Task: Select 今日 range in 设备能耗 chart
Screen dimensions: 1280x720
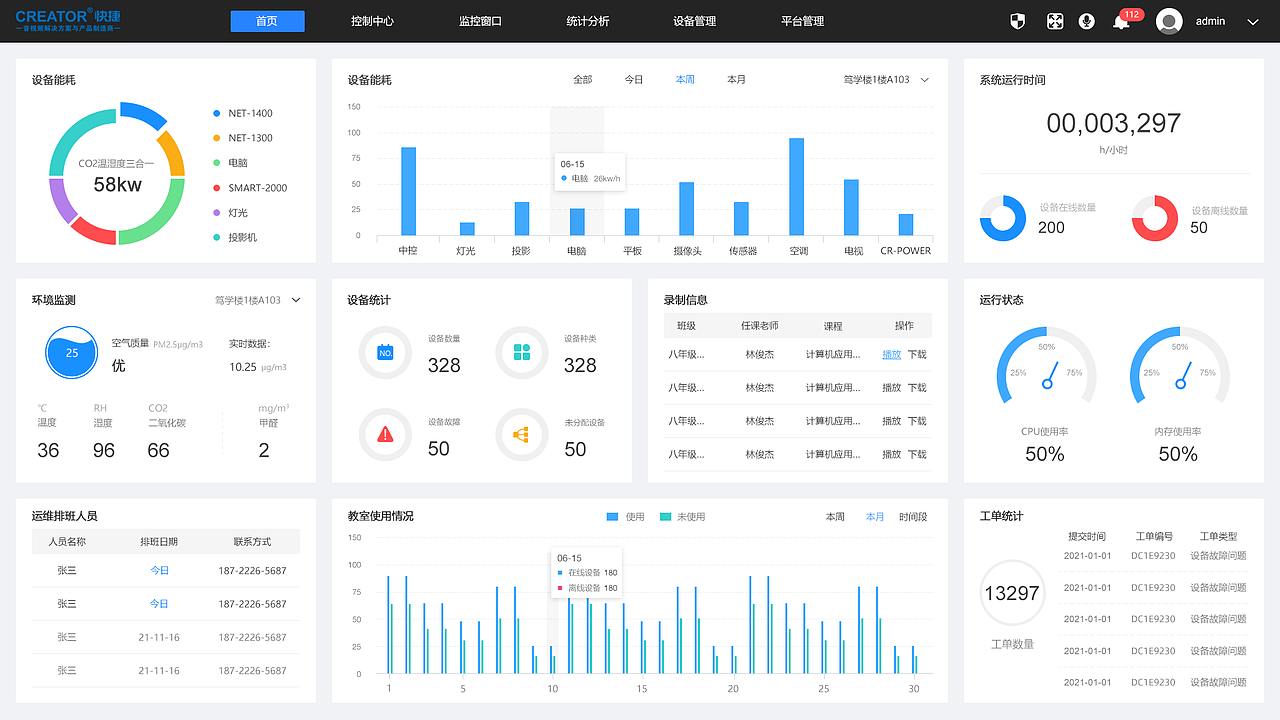Action: coord(634,80)
